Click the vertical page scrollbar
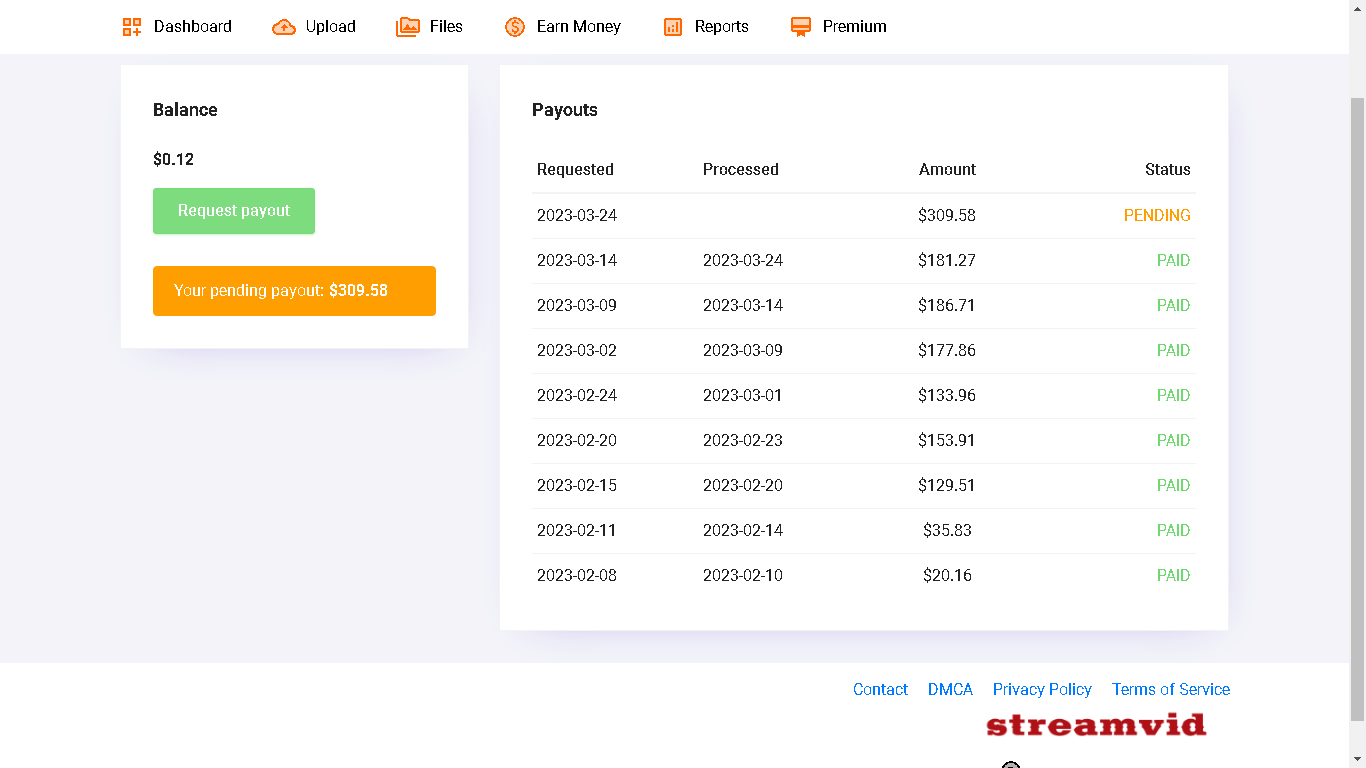The image size is (1366, 768). point(1357,400)
